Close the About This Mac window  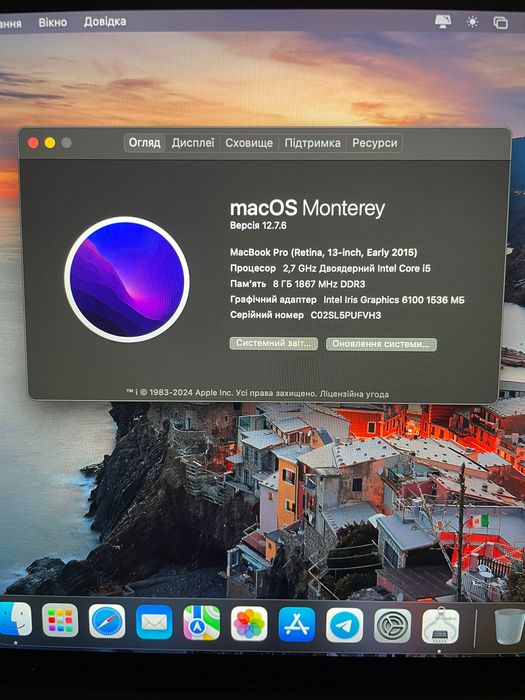pyautogui.click(x=33, y=143)
